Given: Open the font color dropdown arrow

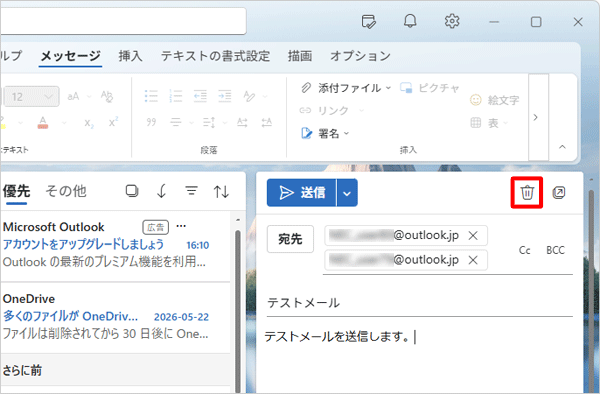Looking at the screenshot, I should 64,123.
